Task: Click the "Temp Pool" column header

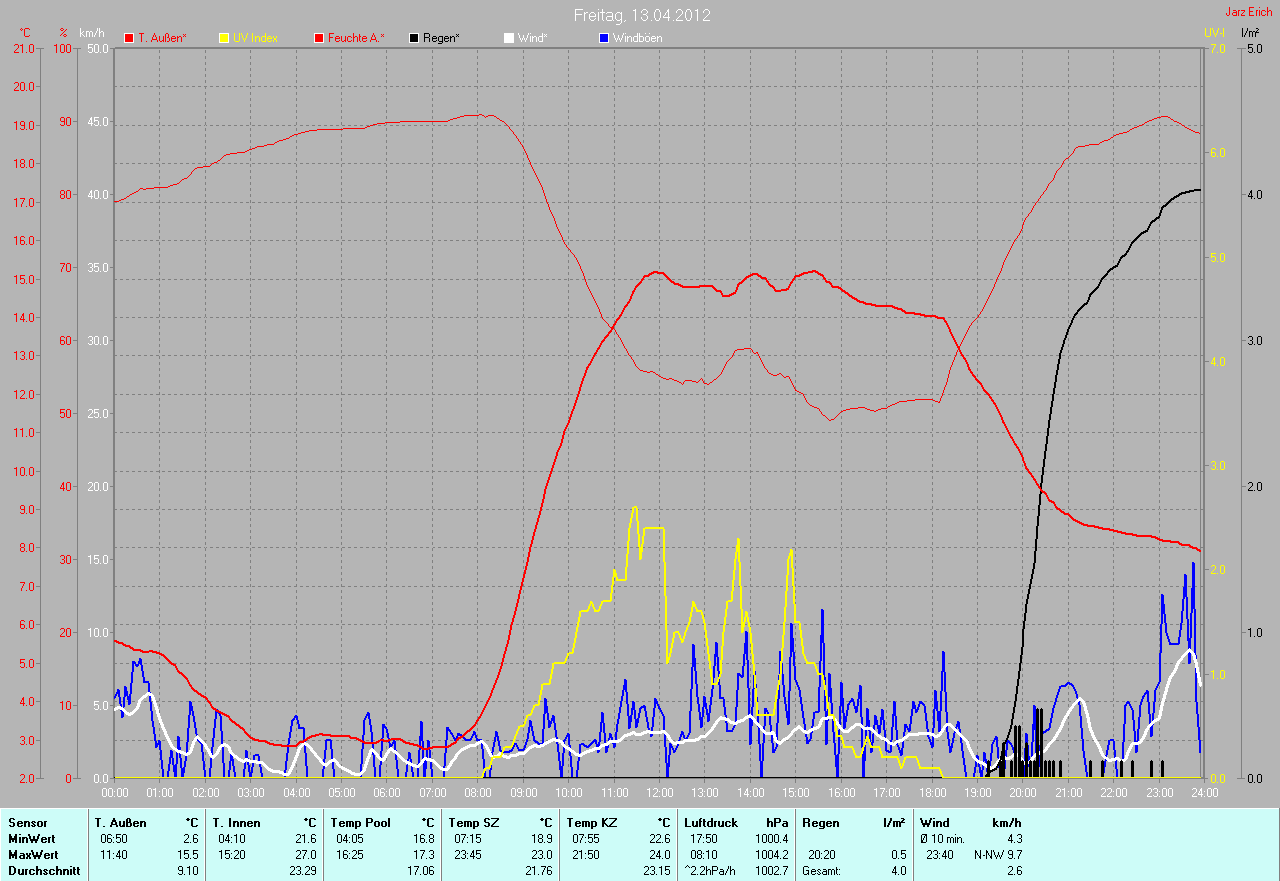Action: click(x=360, y=823)
